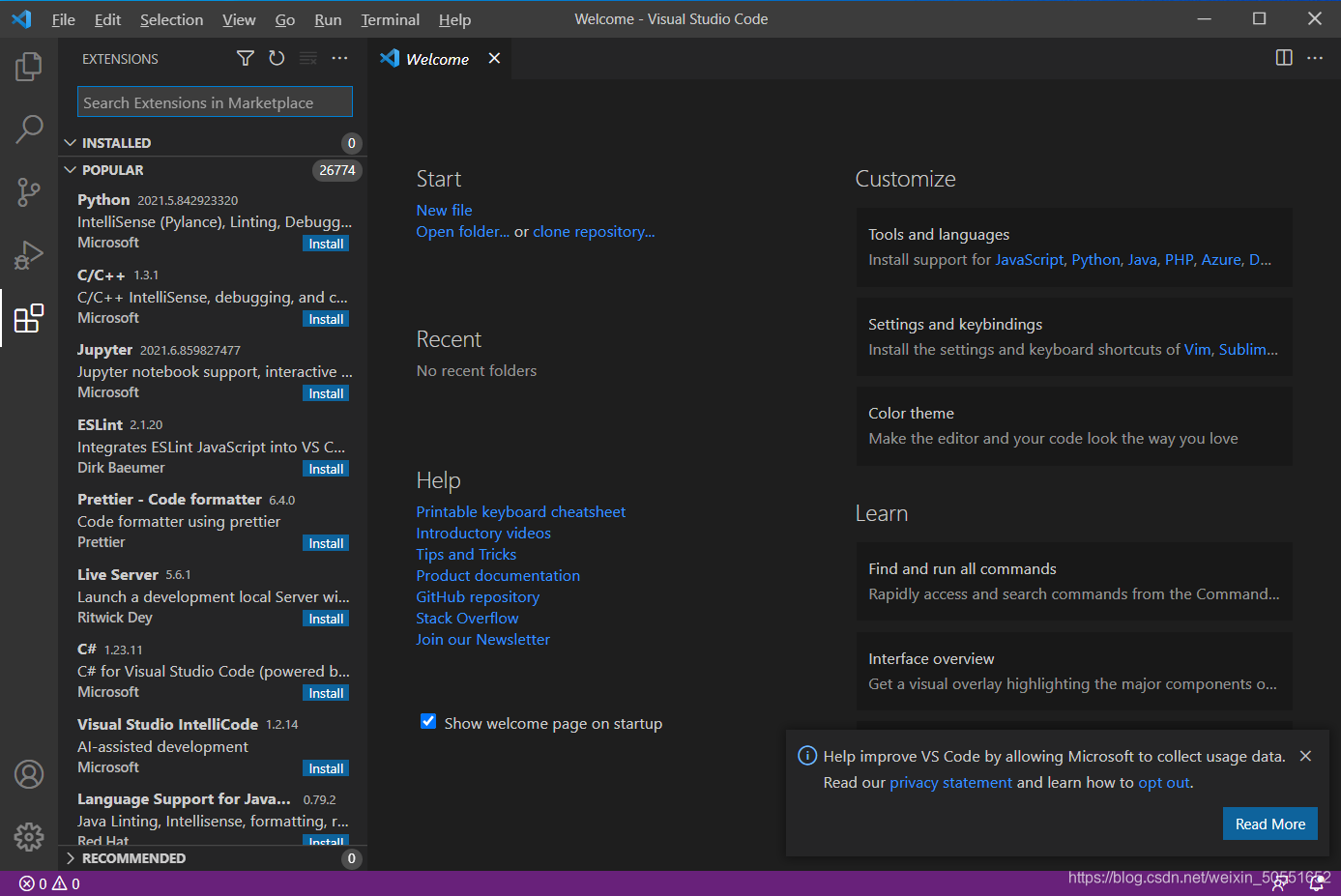Click Read More in the notification
Screen dimensions: 1341x896
[x=1269, y=824]
